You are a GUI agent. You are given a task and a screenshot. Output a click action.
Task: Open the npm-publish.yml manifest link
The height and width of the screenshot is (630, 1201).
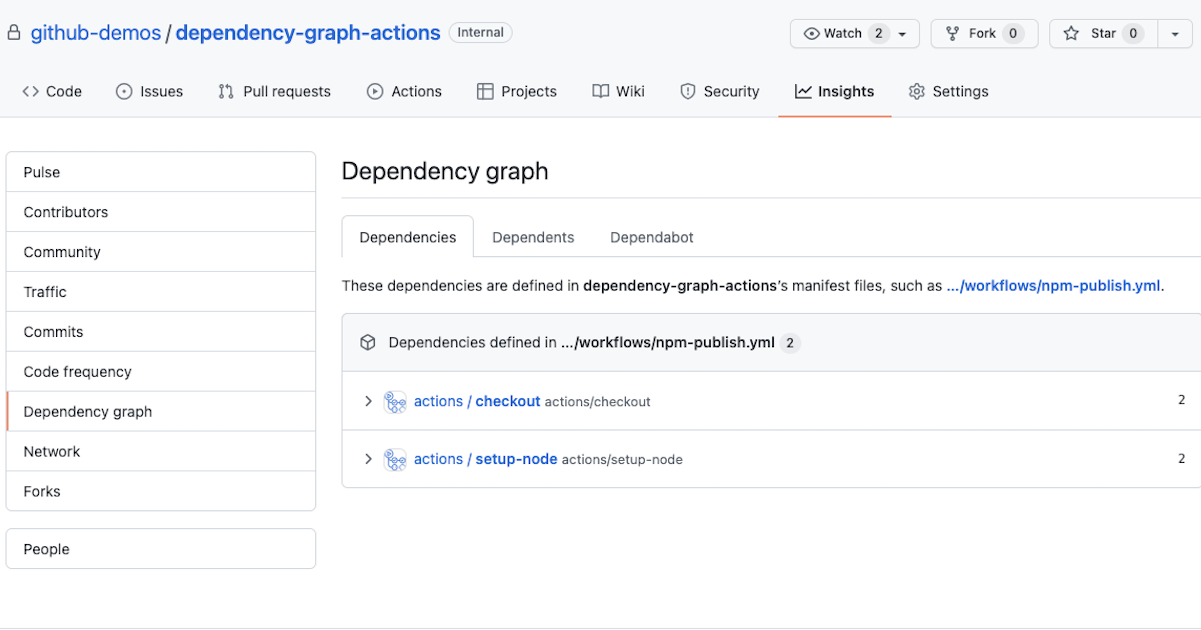(1053, 285)
